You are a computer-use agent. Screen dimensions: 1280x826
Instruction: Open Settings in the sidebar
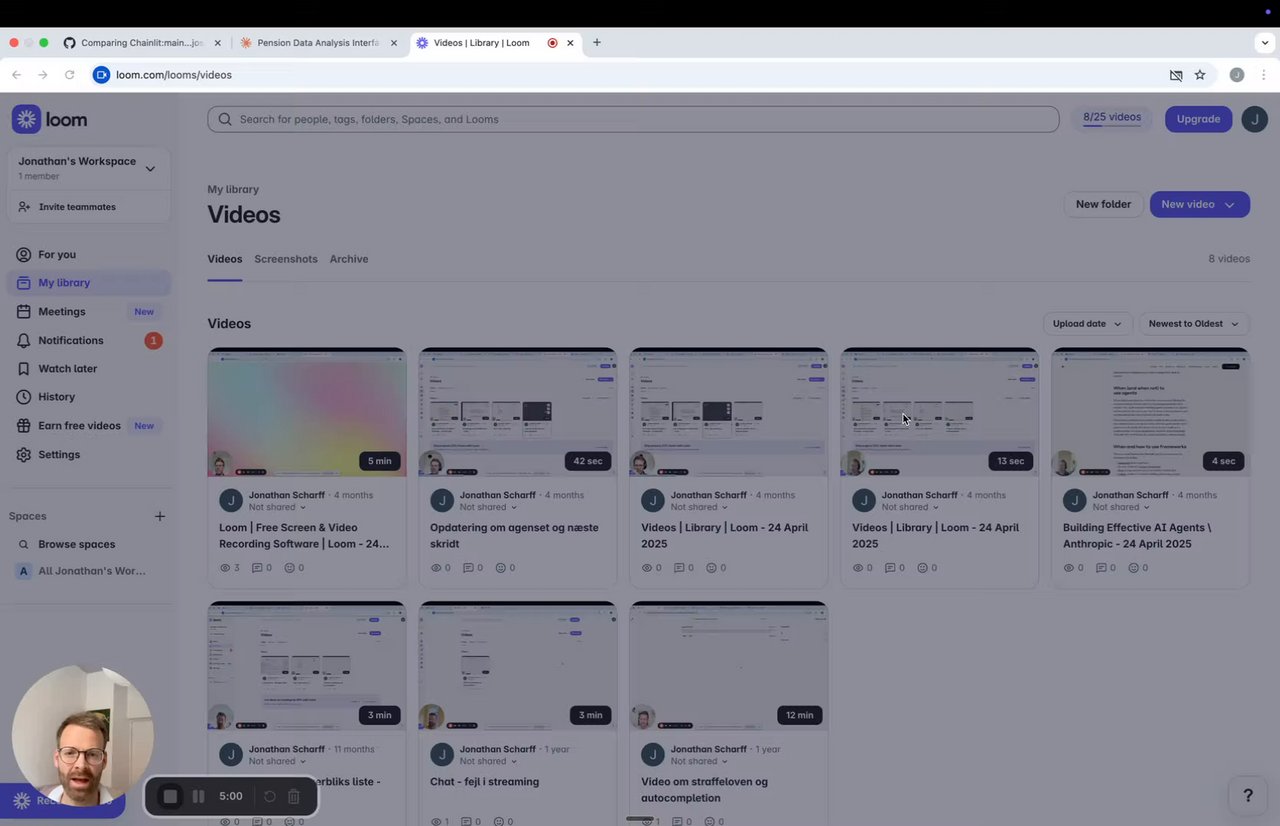(x=90, y=455)
